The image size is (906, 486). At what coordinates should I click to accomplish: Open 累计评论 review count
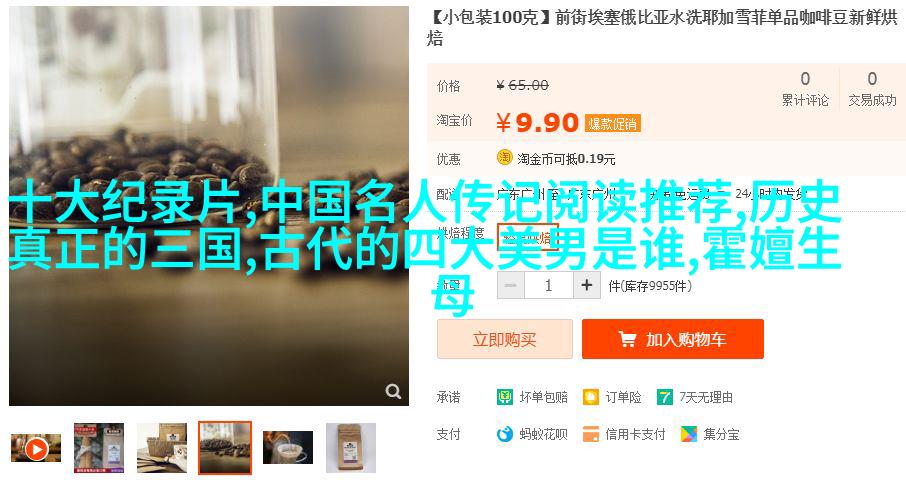(805, 89)
